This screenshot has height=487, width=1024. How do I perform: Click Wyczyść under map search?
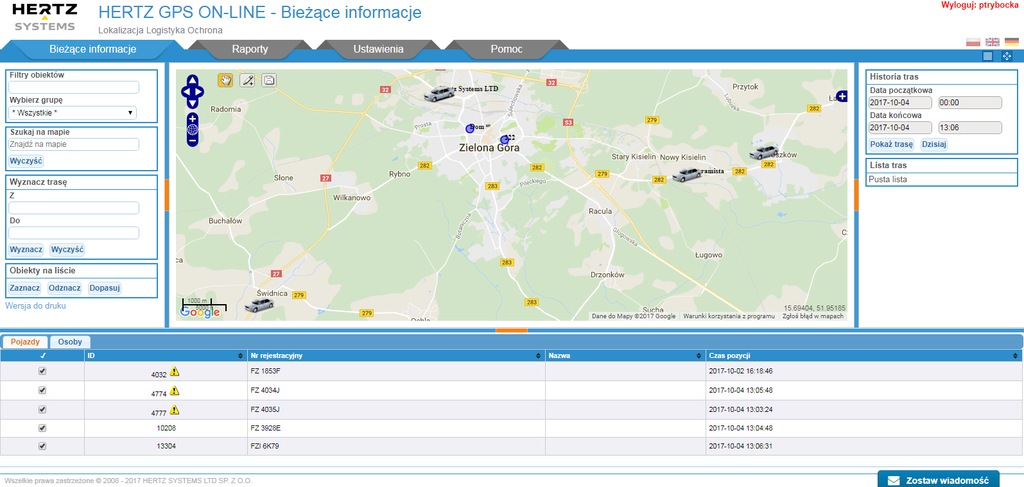pos(26,161)
